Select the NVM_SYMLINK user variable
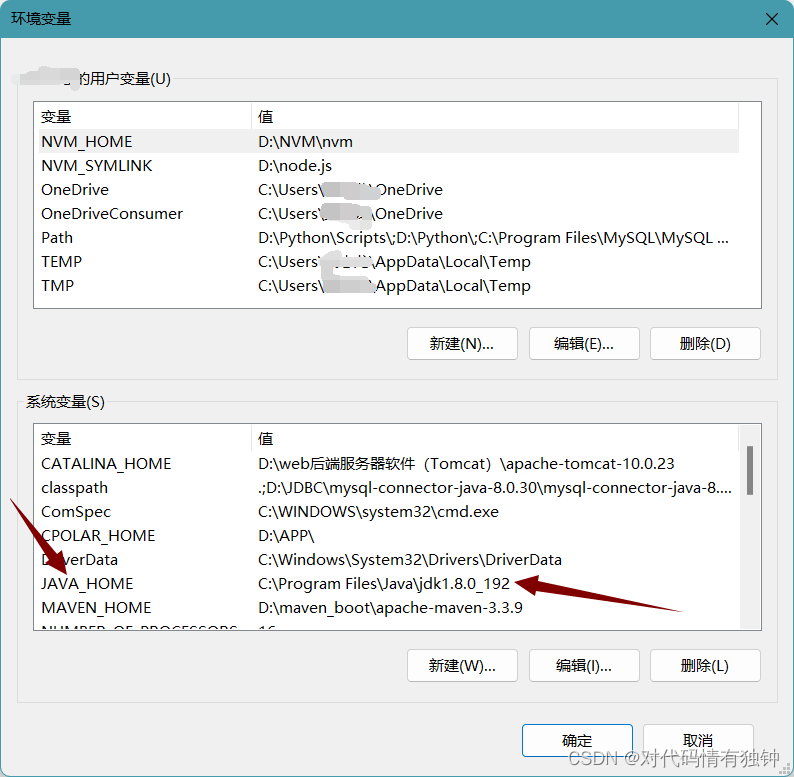794x777 pixels. tap(388, 166)
